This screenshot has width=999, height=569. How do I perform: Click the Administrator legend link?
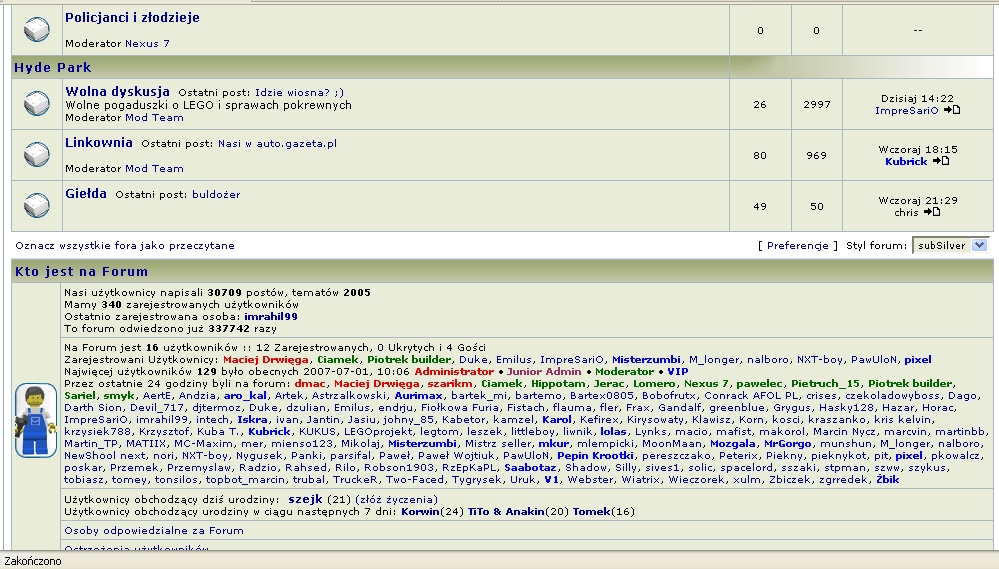454,371
